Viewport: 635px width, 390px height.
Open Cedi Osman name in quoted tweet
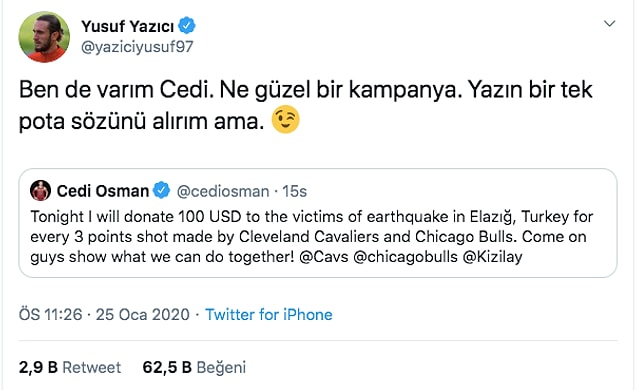(103, 191)
